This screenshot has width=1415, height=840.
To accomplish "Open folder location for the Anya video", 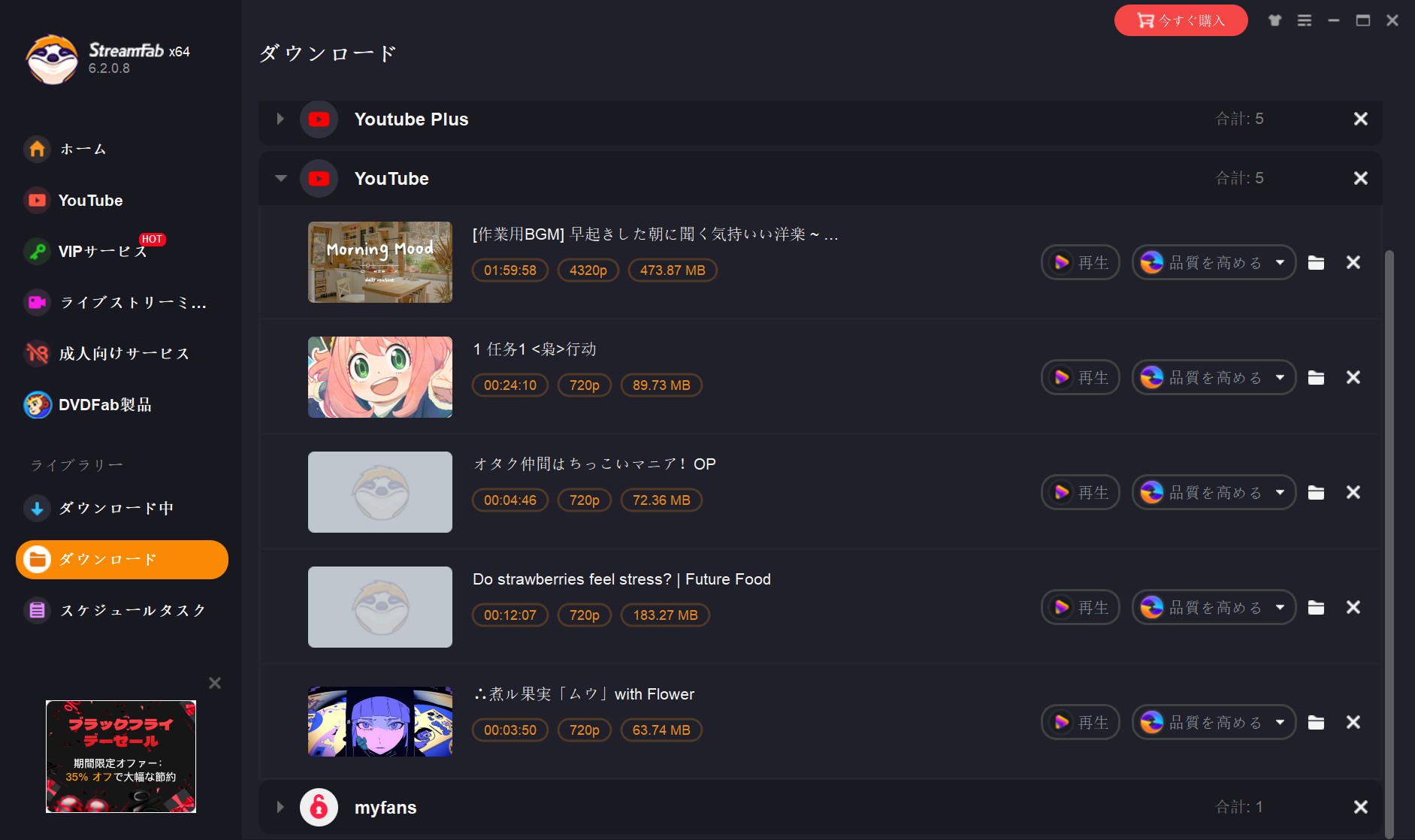I will 1316,377.
